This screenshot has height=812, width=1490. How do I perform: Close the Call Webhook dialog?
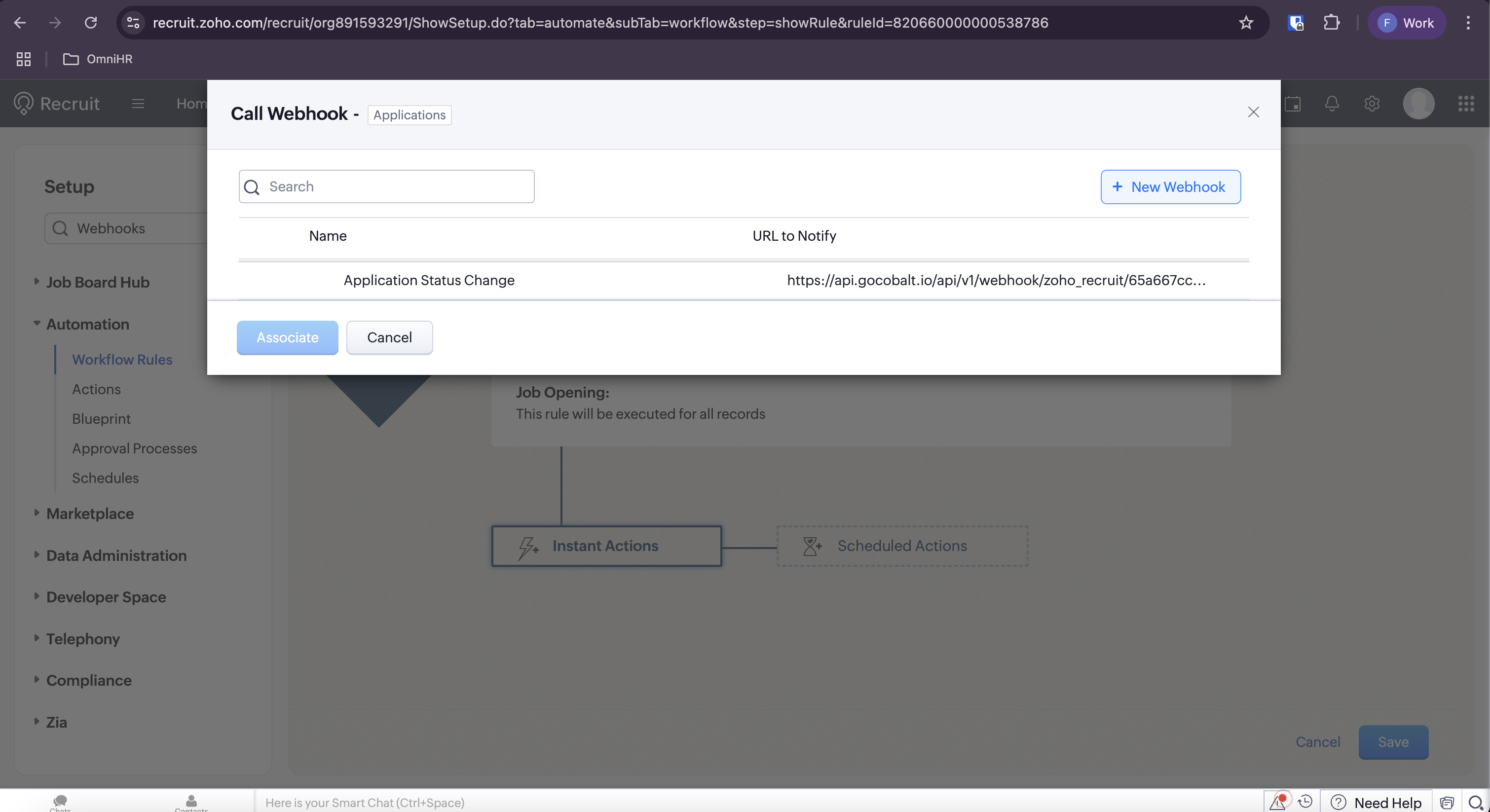tap(1253, 112)
